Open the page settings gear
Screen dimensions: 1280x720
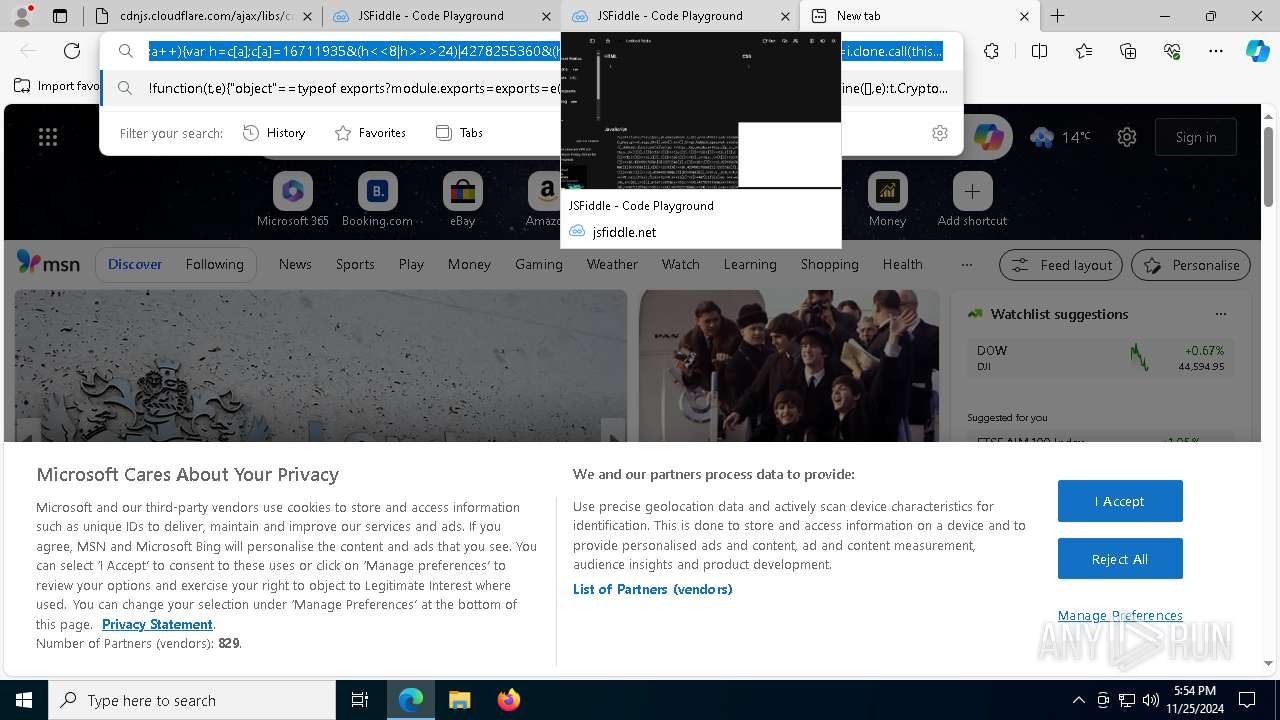(1127, 137)
